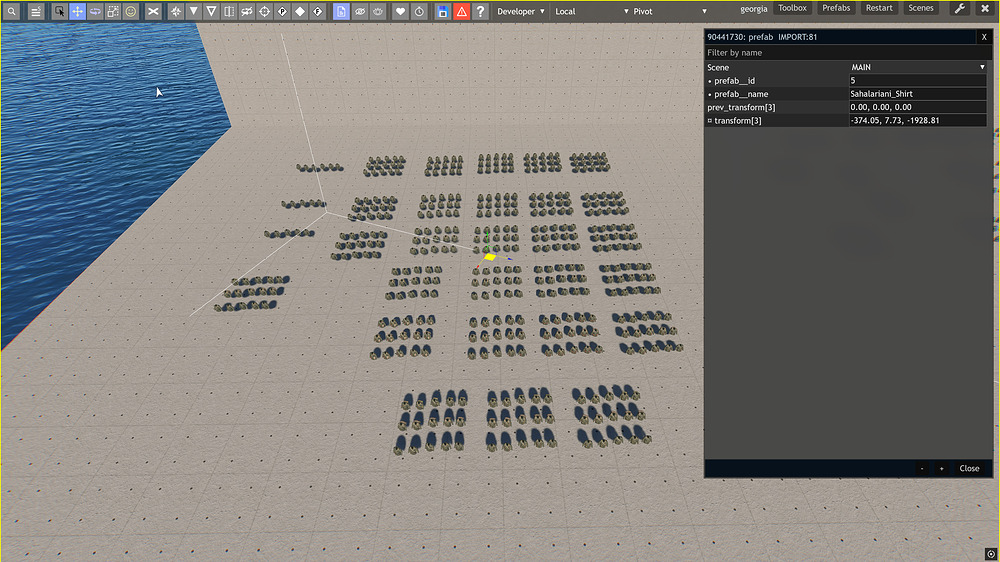Click the mirror split-panel icon
The height and width of the screenshot is (562, 1000).
229,11
